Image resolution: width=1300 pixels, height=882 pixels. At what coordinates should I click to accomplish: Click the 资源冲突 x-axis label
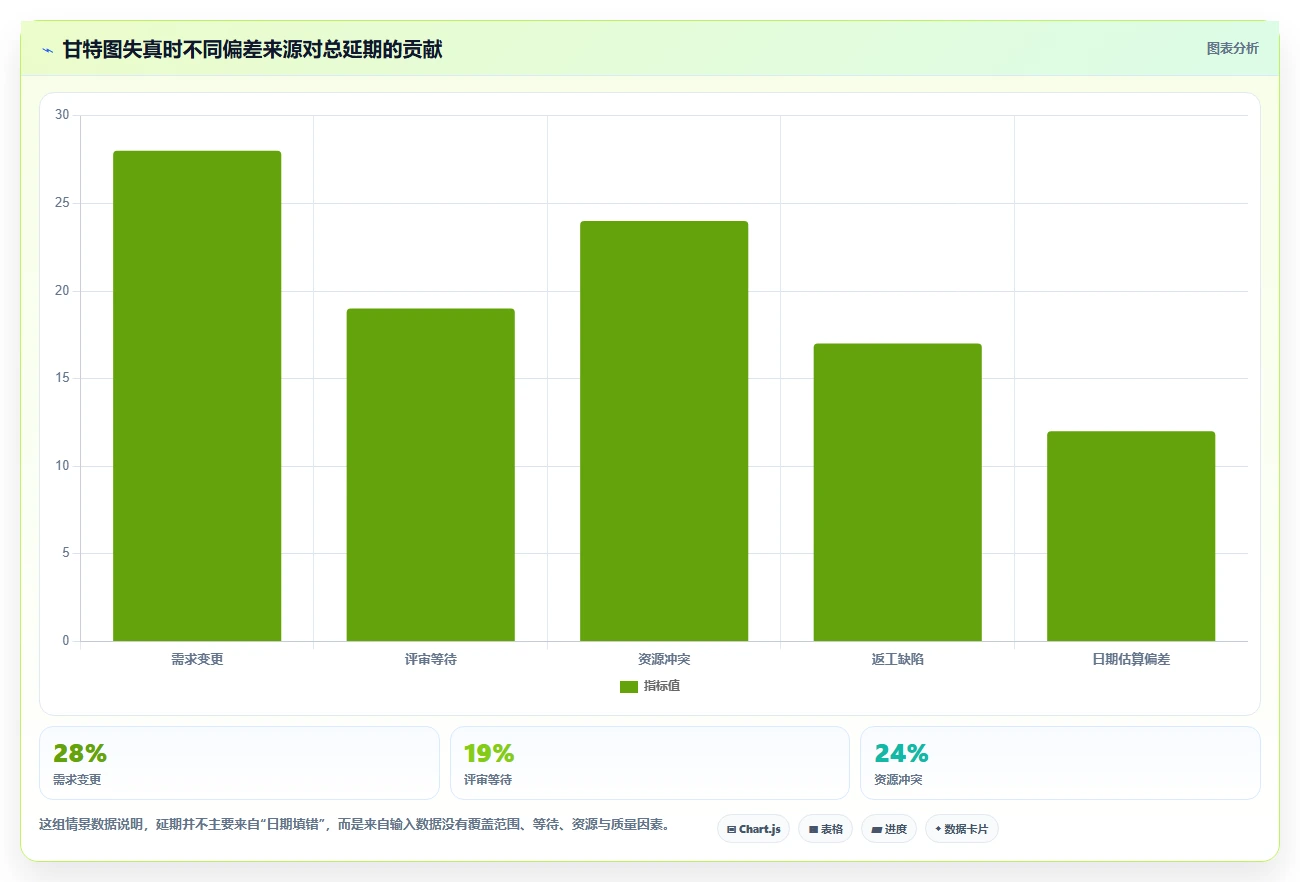(664, 659)
